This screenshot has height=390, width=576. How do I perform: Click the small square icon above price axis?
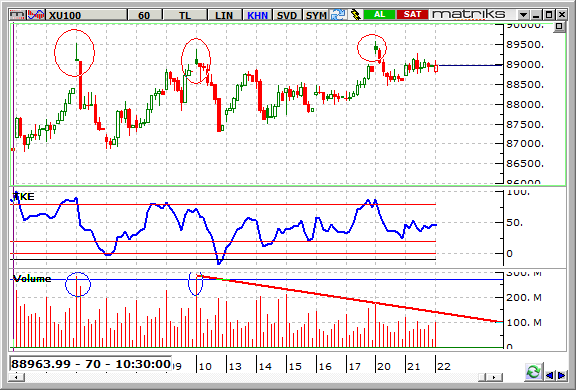point(559,26)
